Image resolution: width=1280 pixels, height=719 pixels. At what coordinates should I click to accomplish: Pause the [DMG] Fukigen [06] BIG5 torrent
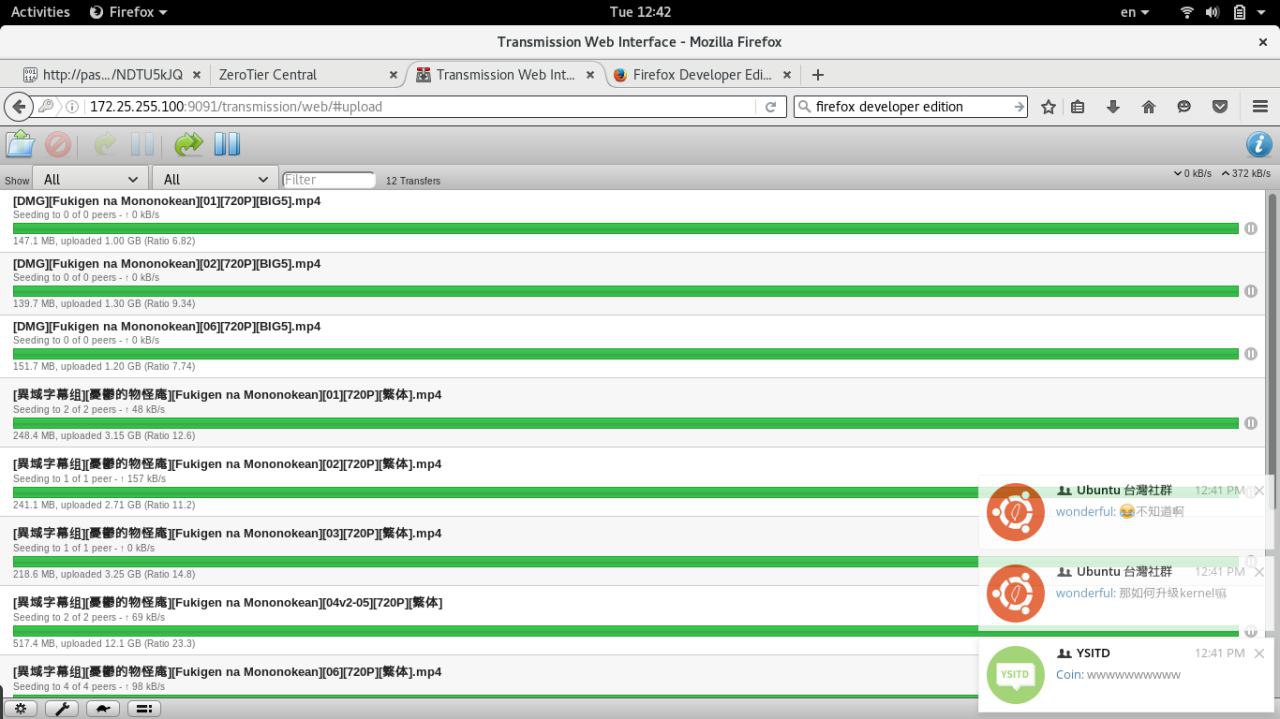(x=1250, y=353)
